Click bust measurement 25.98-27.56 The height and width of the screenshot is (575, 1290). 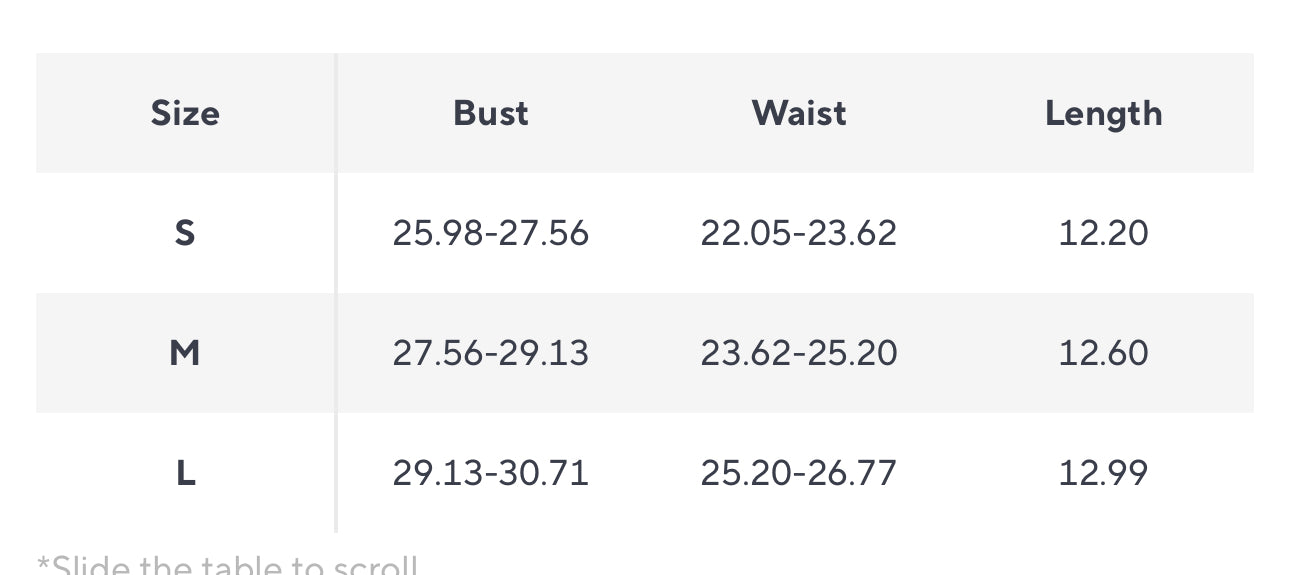[490, 233]
